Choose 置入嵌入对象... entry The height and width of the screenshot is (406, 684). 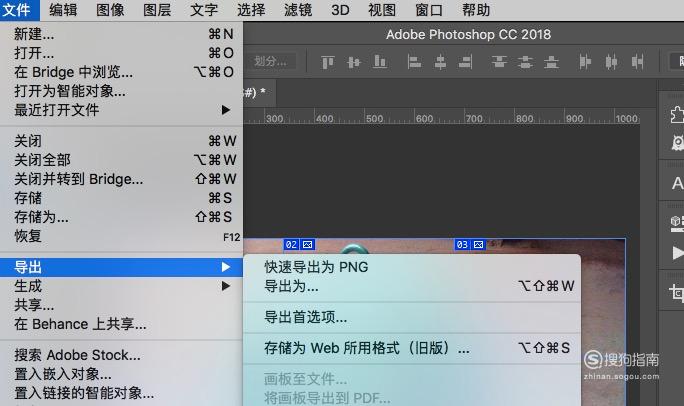point(121,374)
